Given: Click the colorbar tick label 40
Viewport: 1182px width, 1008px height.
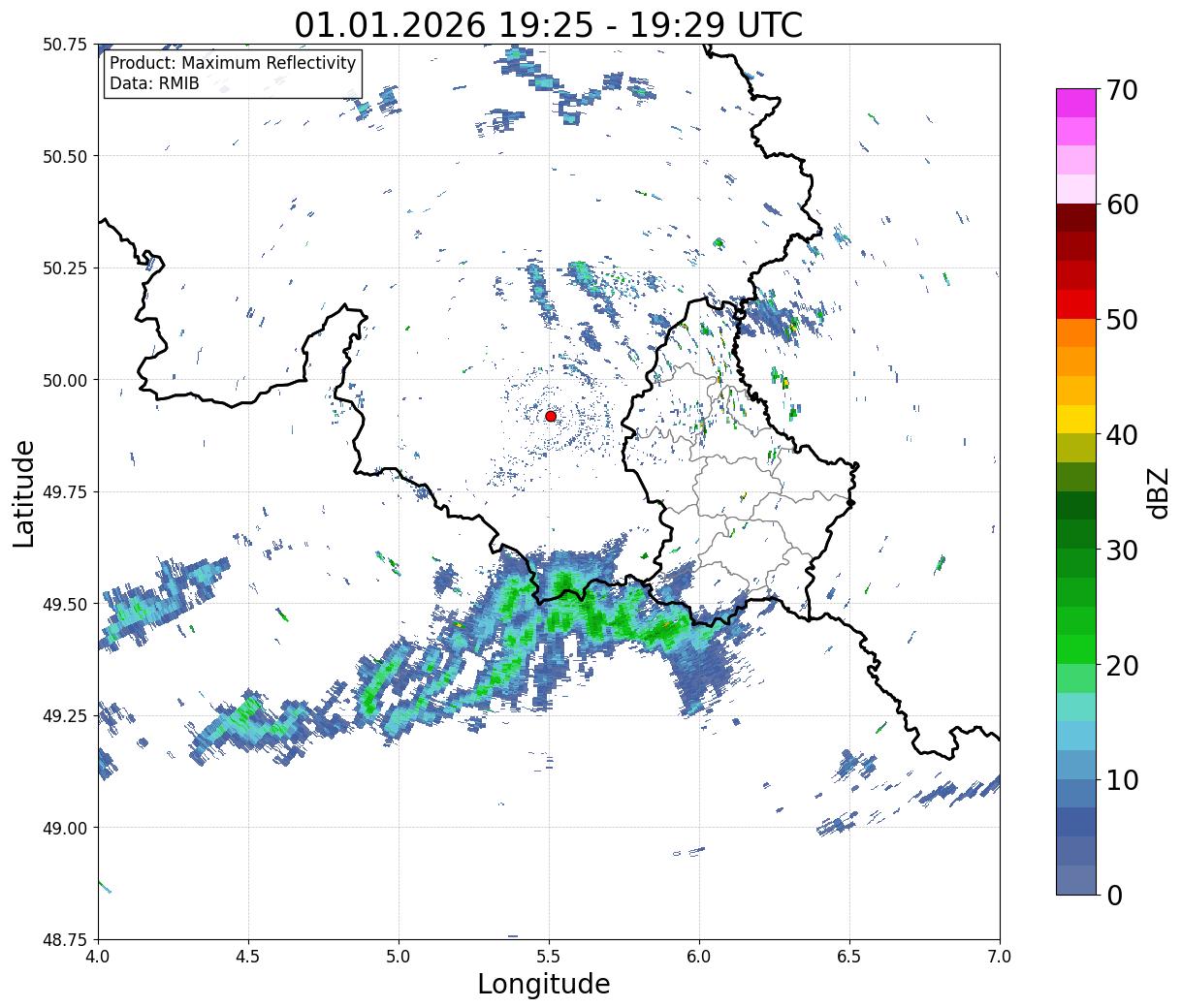Looking at the screenshot, I should tap(1122, 435).
